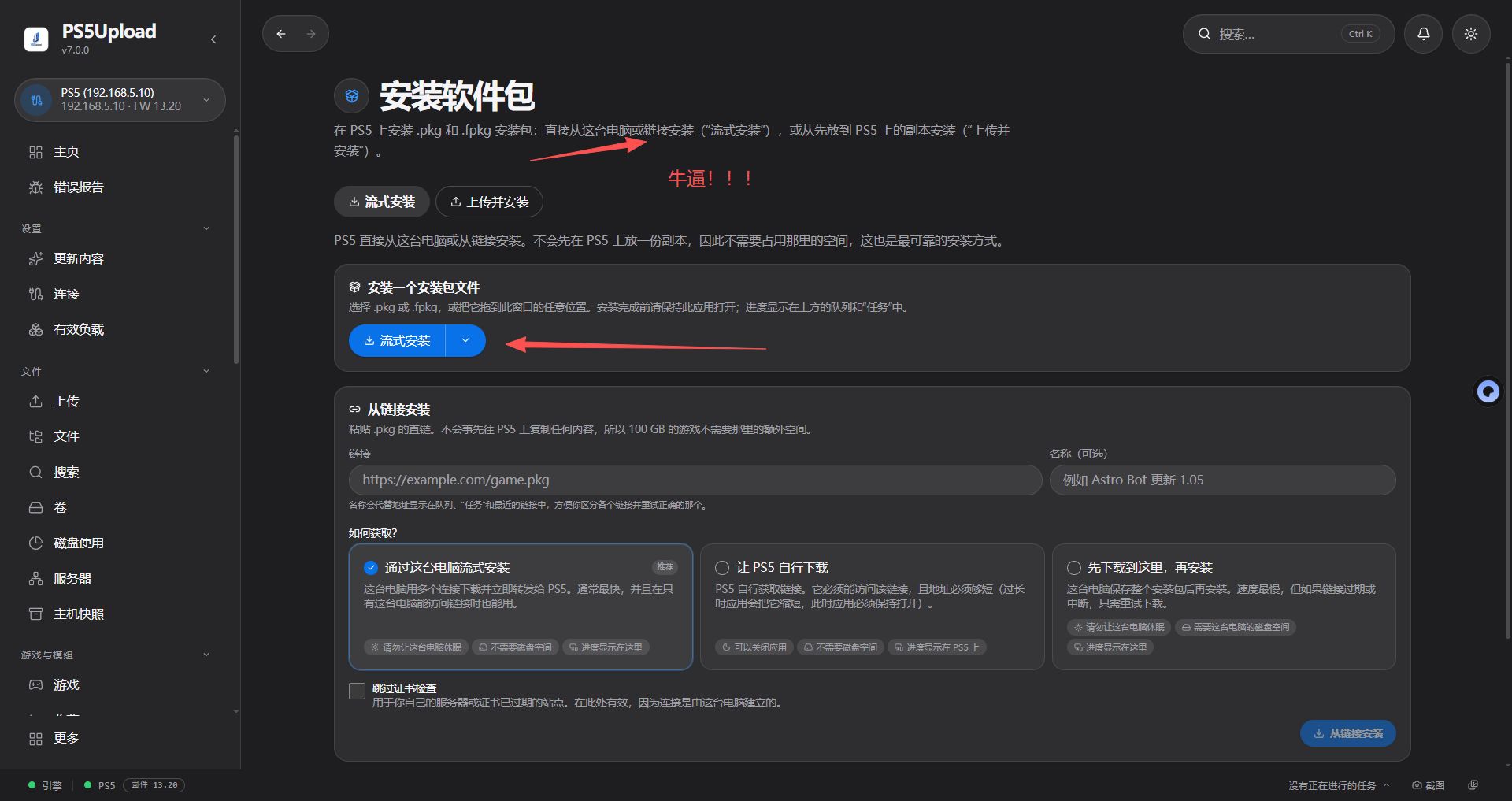Select 通过这台电脑流式安装 option
The height and width of the screenshot is (801, 1512).
point(521,606)
